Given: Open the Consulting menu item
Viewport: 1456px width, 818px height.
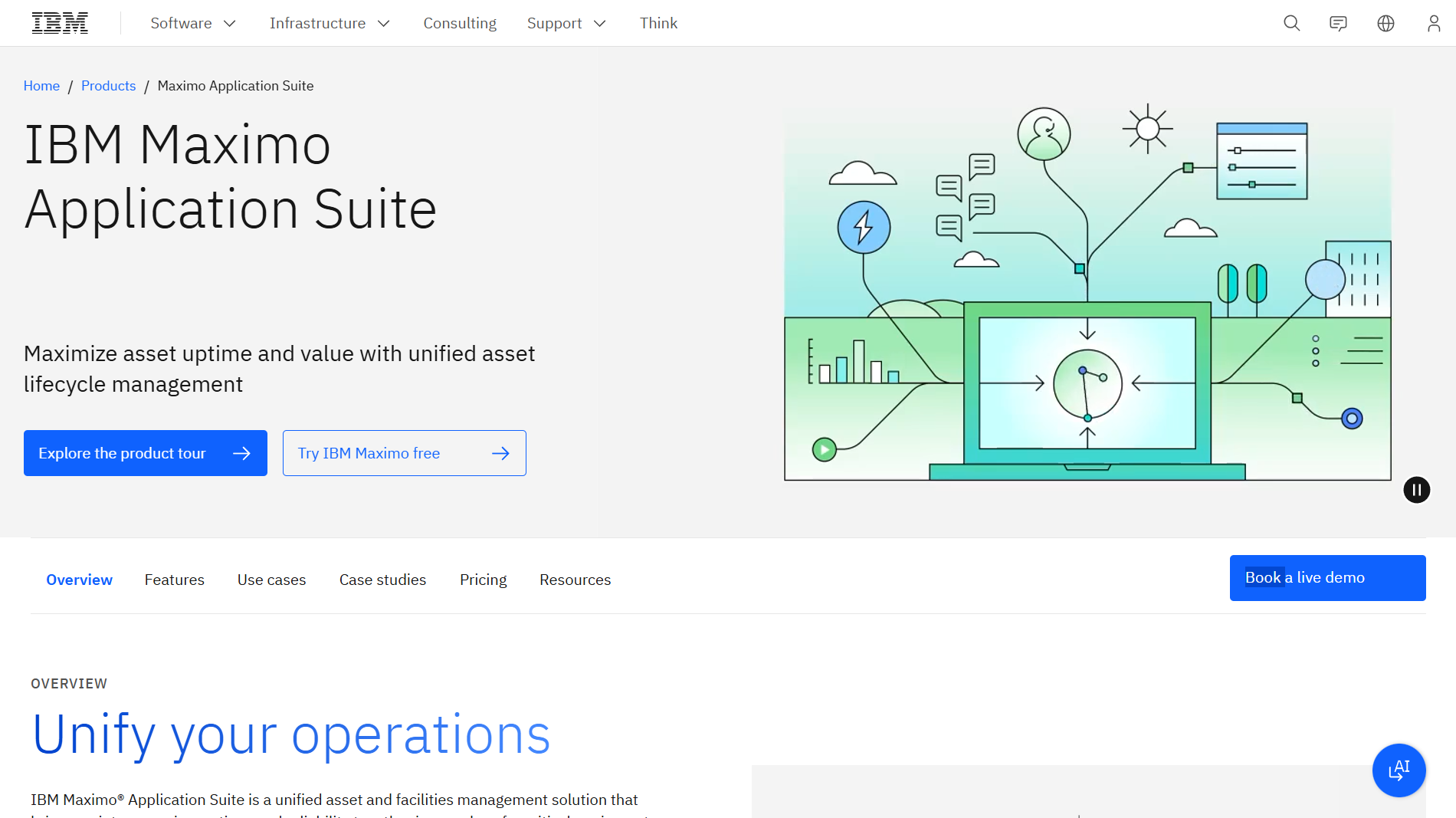Looking at the screenshot, I should (x=460, y=23).
